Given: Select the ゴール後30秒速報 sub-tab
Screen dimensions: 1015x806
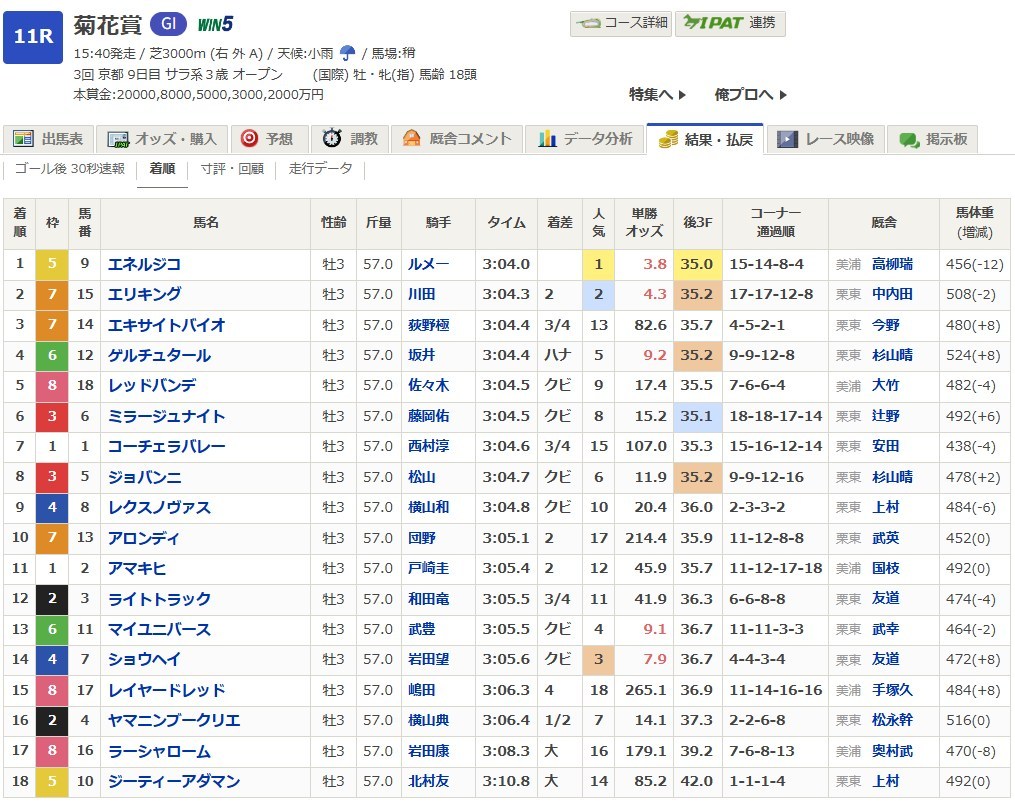Looking at the screenshot, I should click(71, 169).
